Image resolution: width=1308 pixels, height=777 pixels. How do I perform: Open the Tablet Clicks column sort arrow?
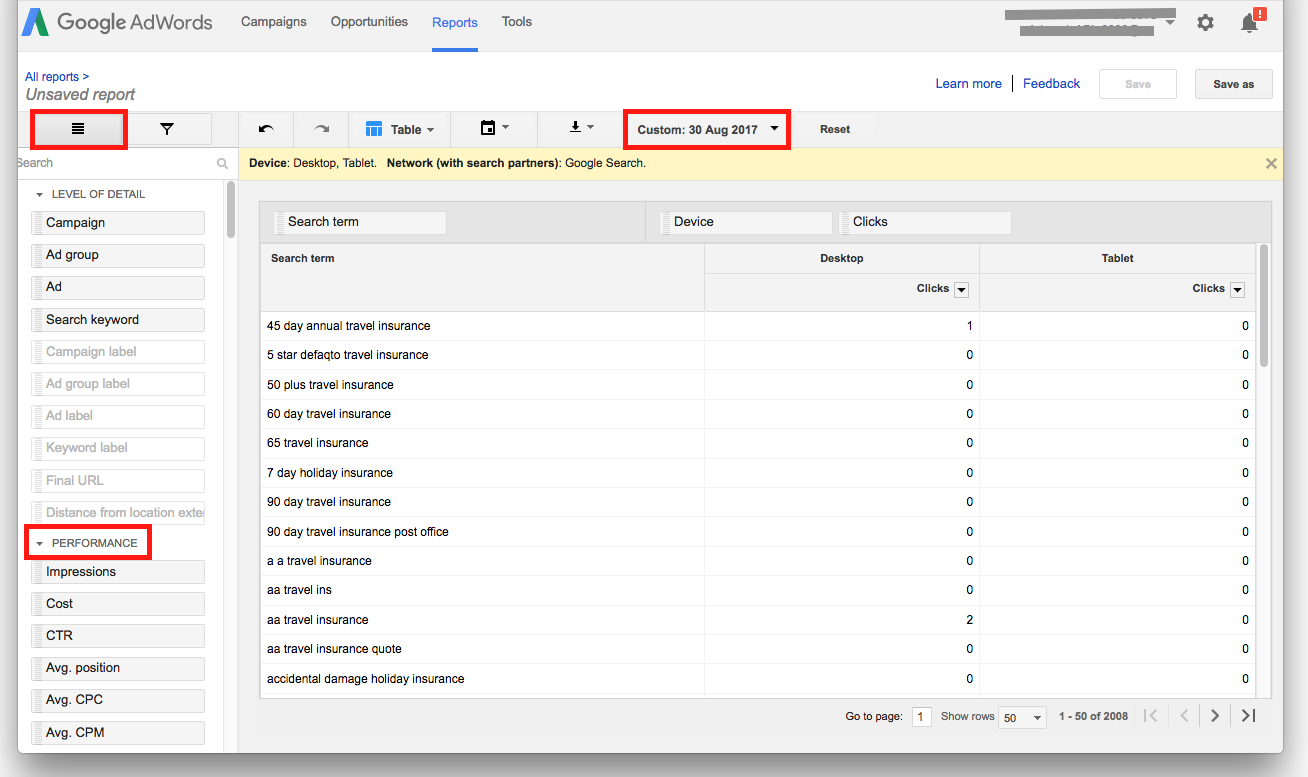point(1237,290)
